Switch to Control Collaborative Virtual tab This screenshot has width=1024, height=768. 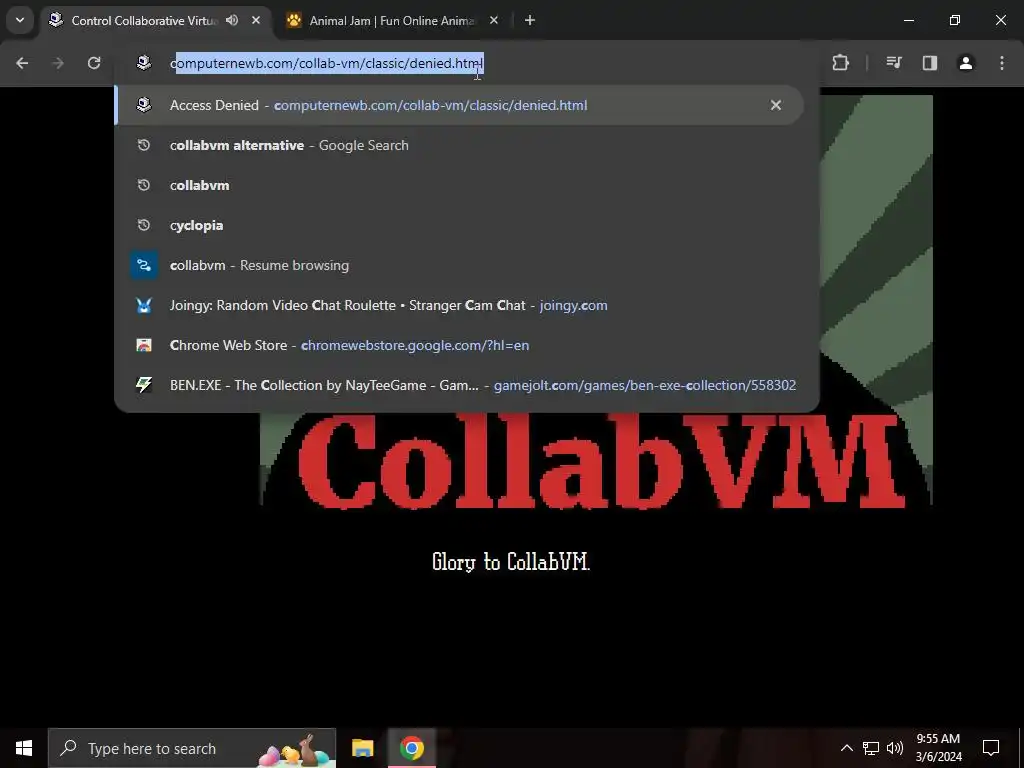(155, 20)
